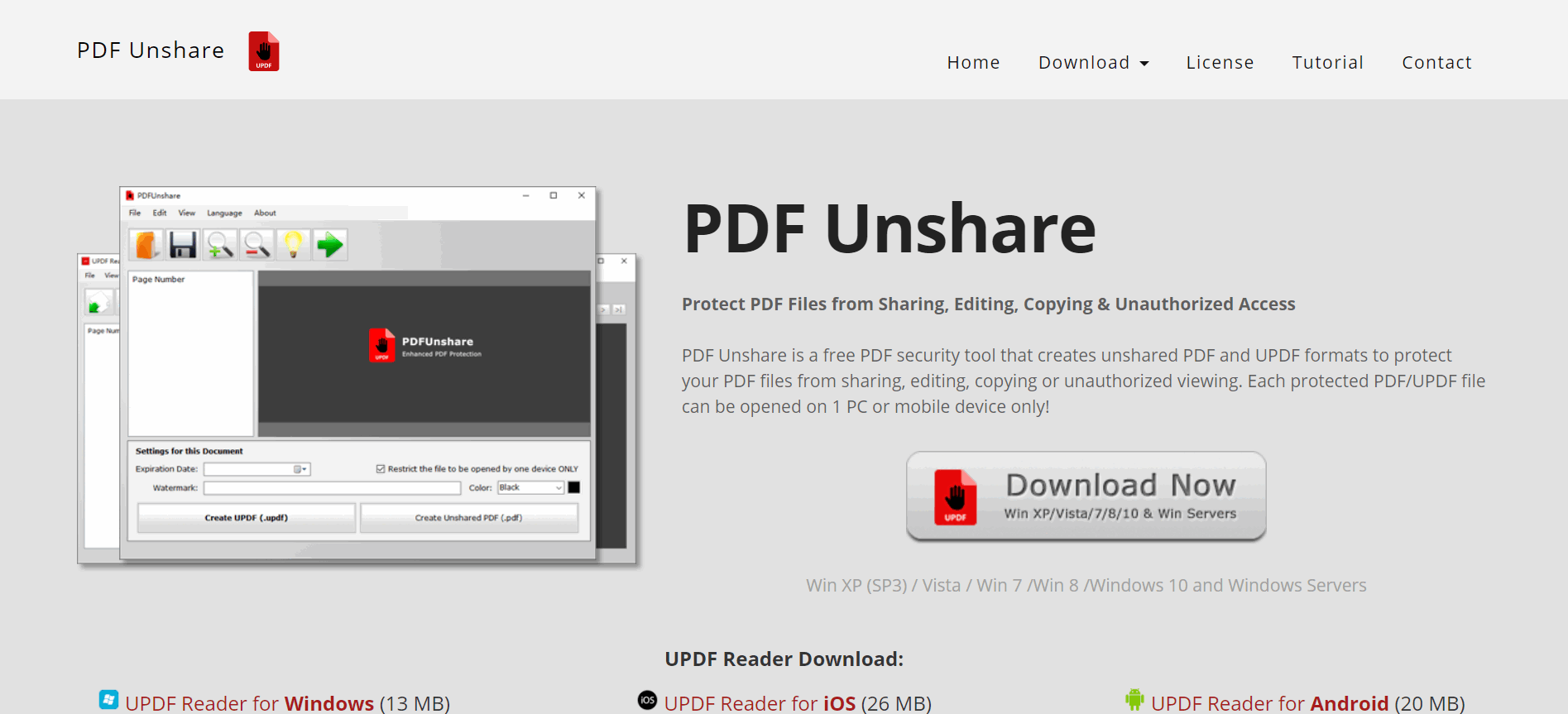Click the zoom in magnifier icon
The width and height of the screenshot is (1568, 714).
(x=220, y=245)
